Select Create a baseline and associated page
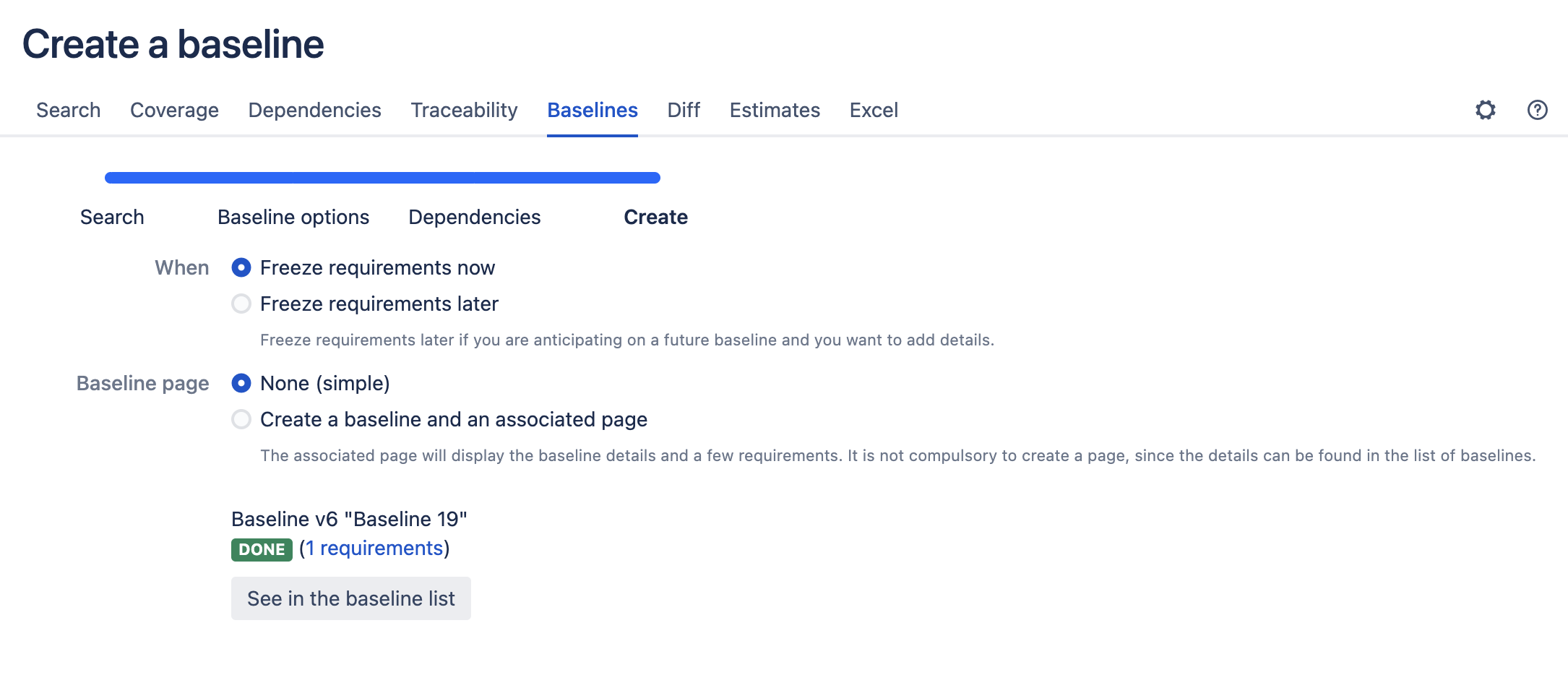This screenshot has width=1568, height=675. coord(241,420)
